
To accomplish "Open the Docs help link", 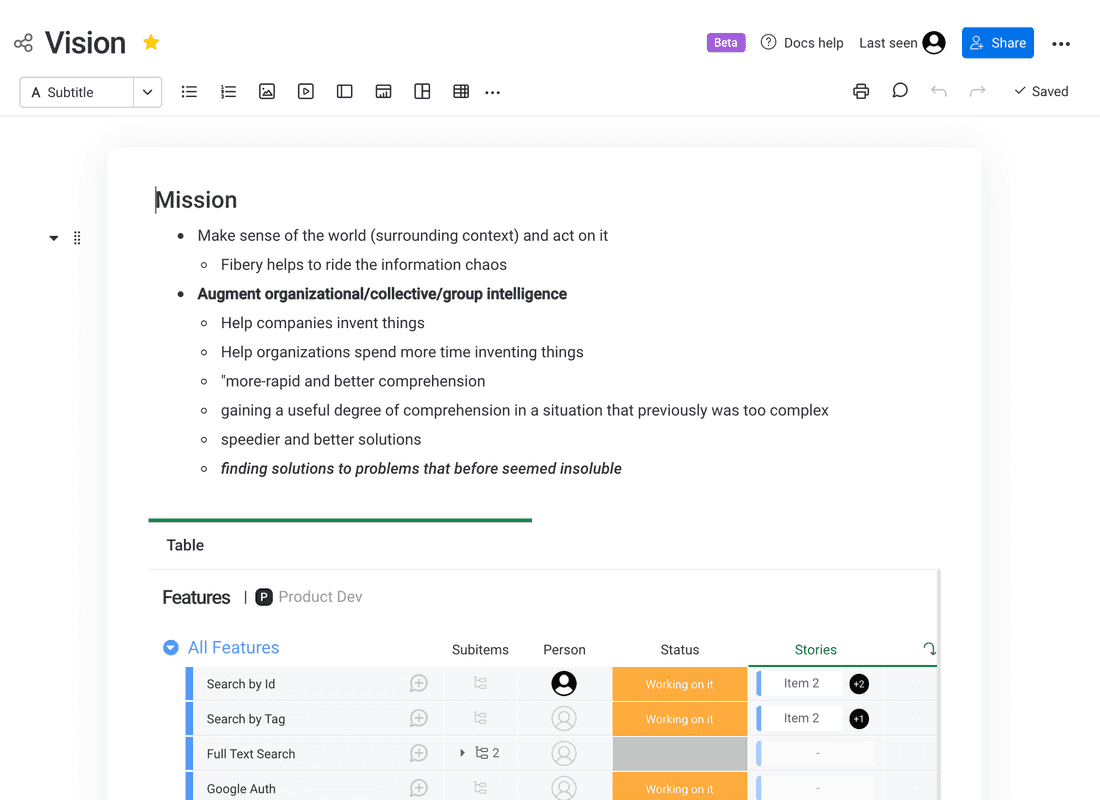I will (802, 43).
